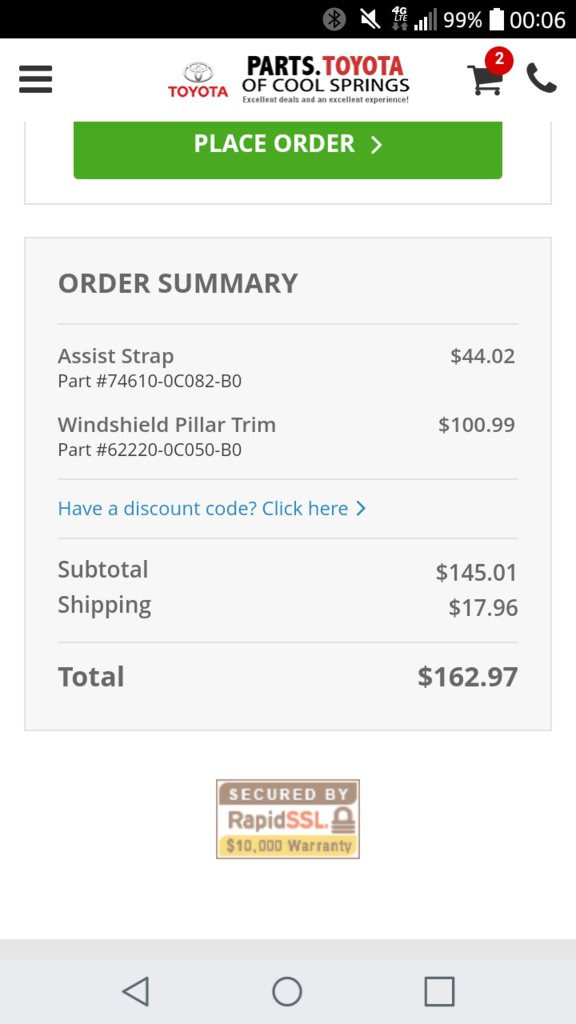Tap the Android back button

tap(136, 991)
